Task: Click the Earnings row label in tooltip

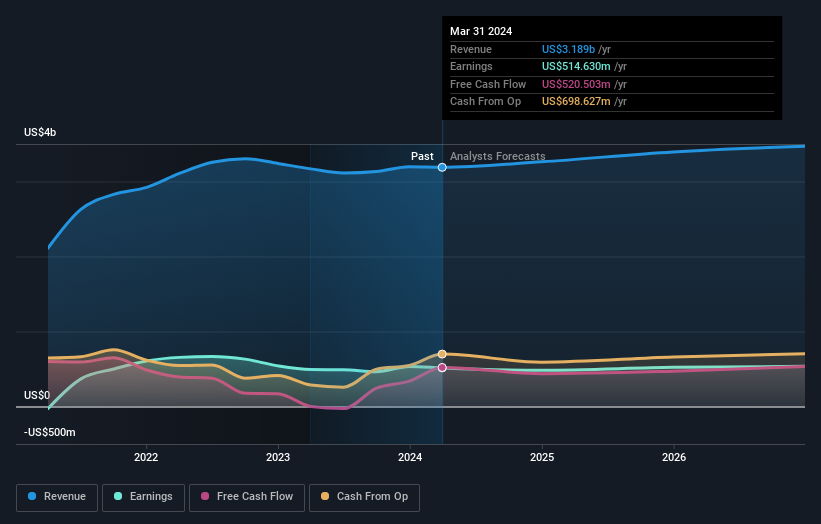Action: click(x=471, y=66)
